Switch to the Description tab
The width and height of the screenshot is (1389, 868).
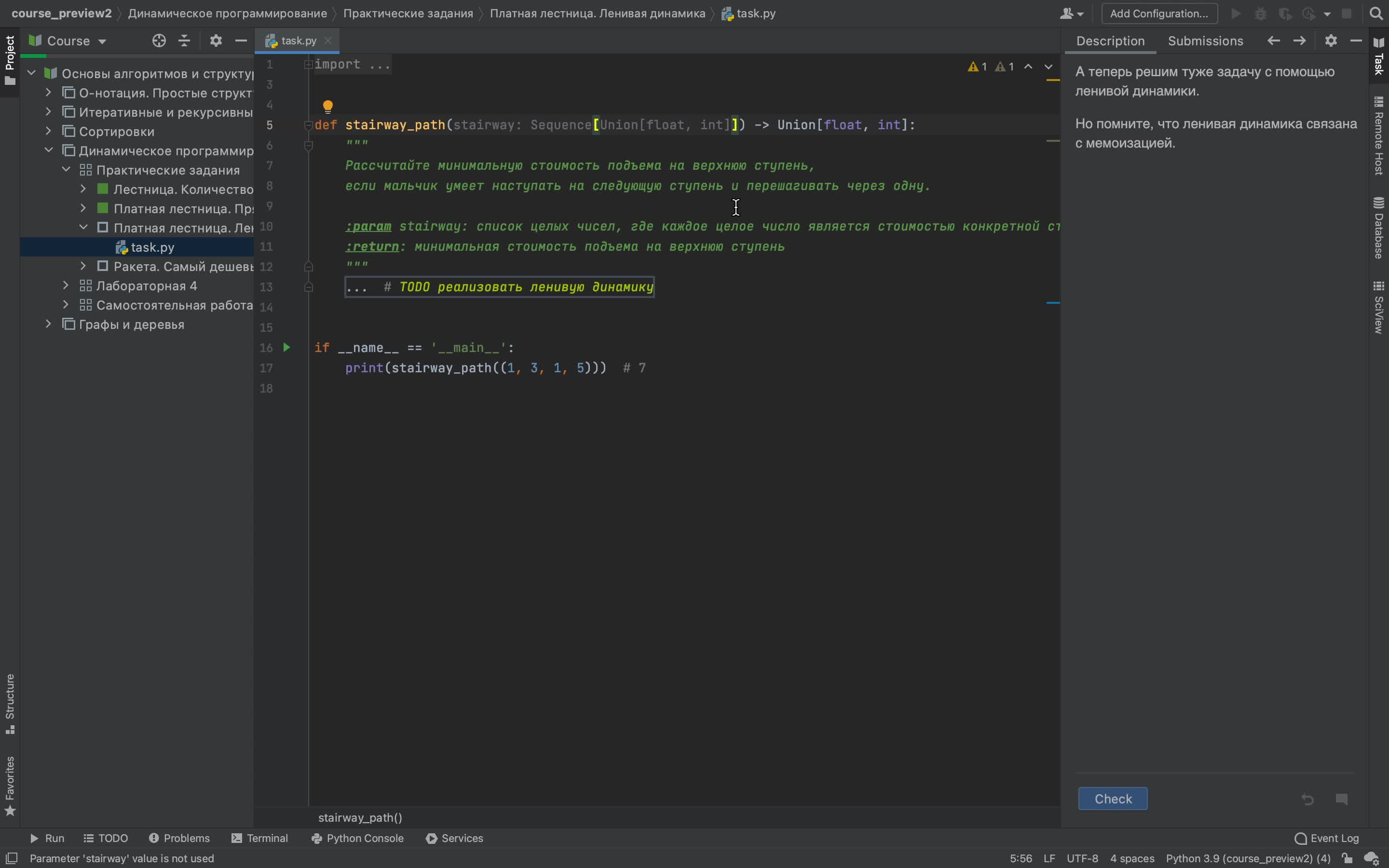[x=1110, y=41]
